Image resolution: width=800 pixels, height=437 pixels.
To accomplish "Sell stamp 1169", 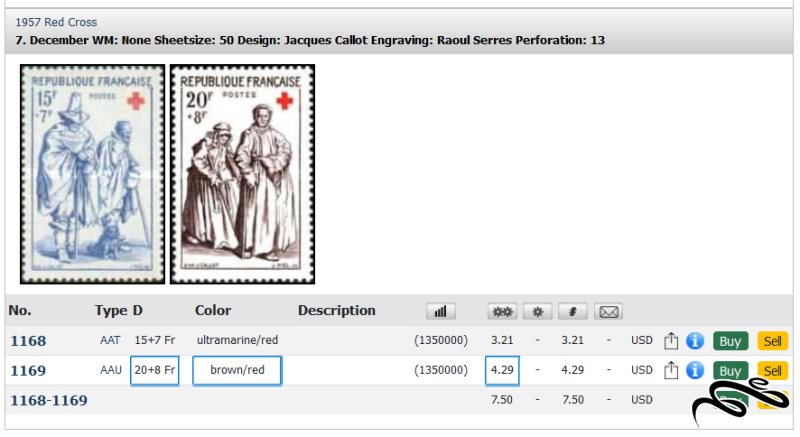I will click(x=772, y=371).
